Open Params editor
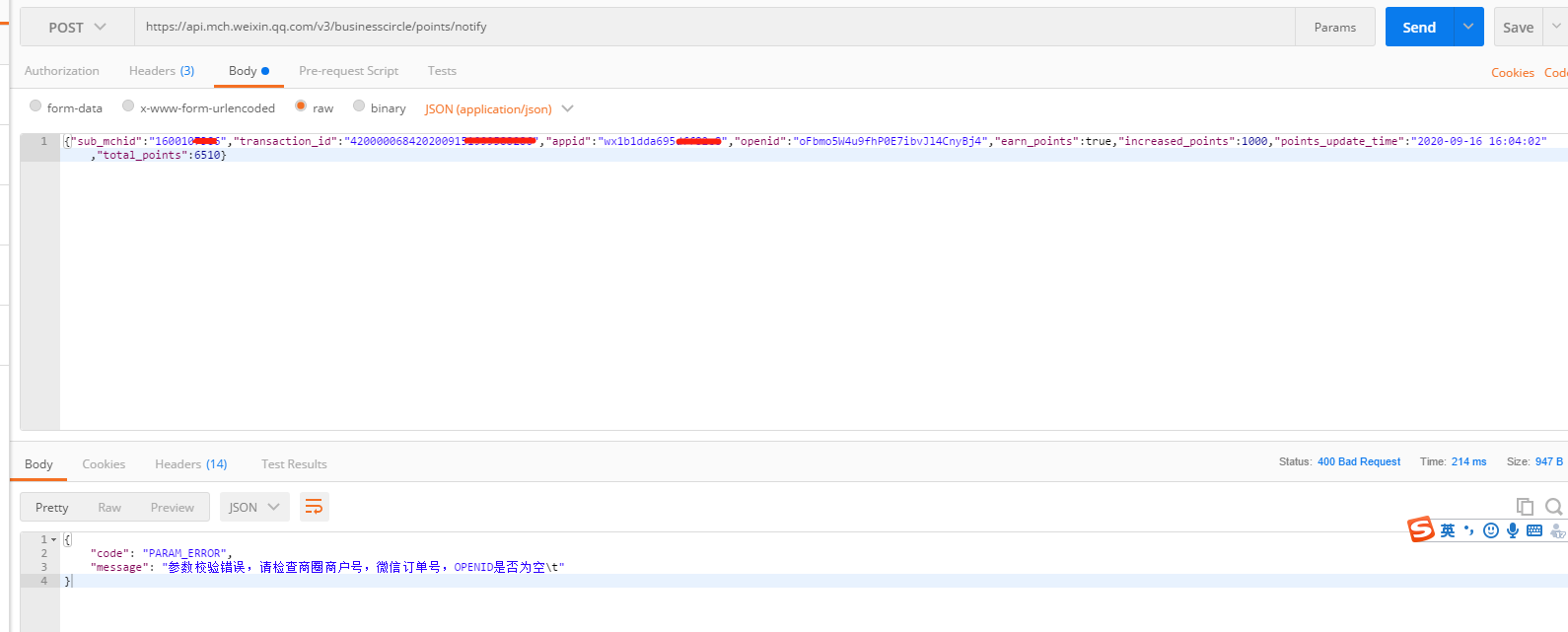 coord(1335,27)
